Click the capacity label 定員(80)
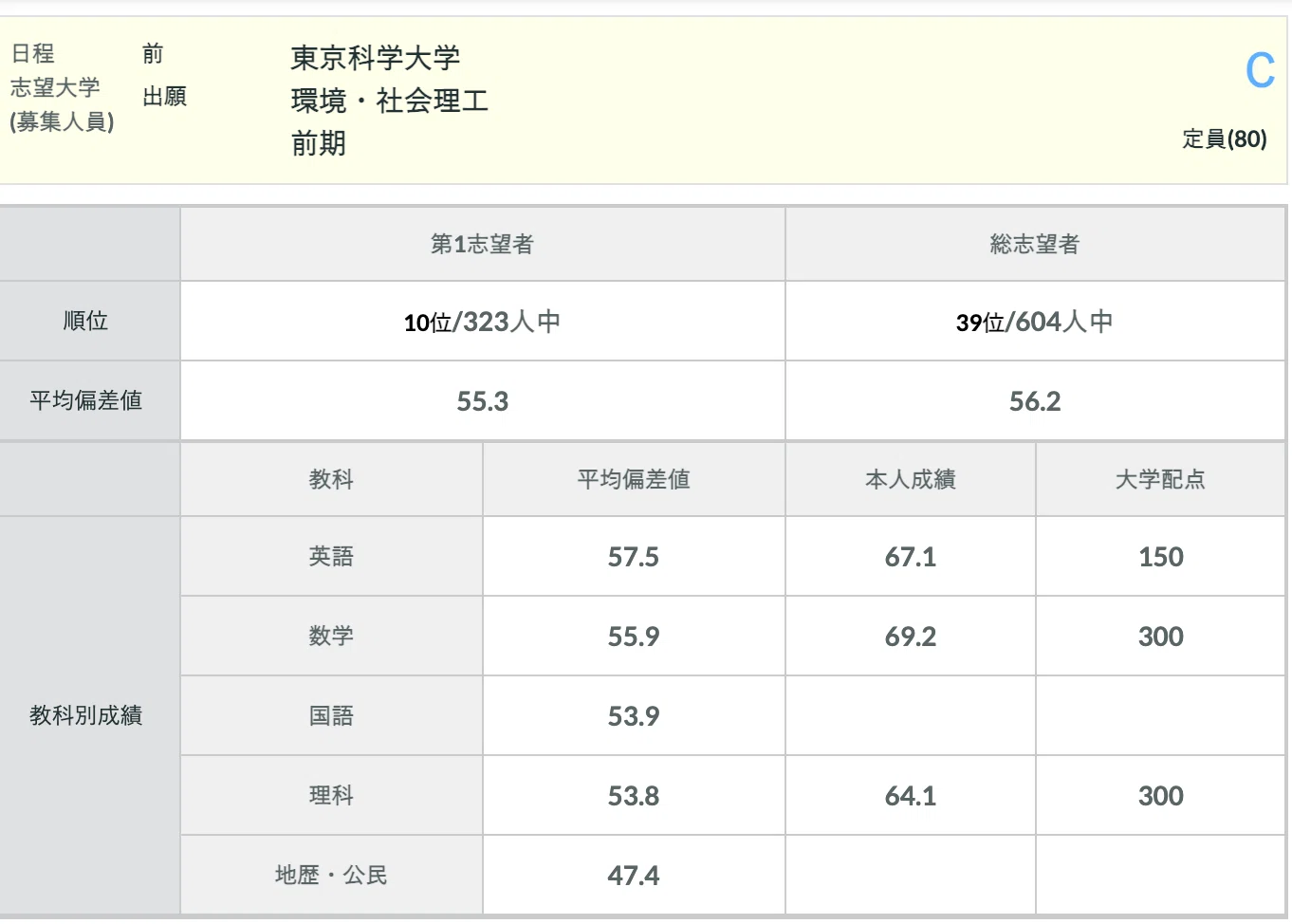 [x=1225, y=139]
